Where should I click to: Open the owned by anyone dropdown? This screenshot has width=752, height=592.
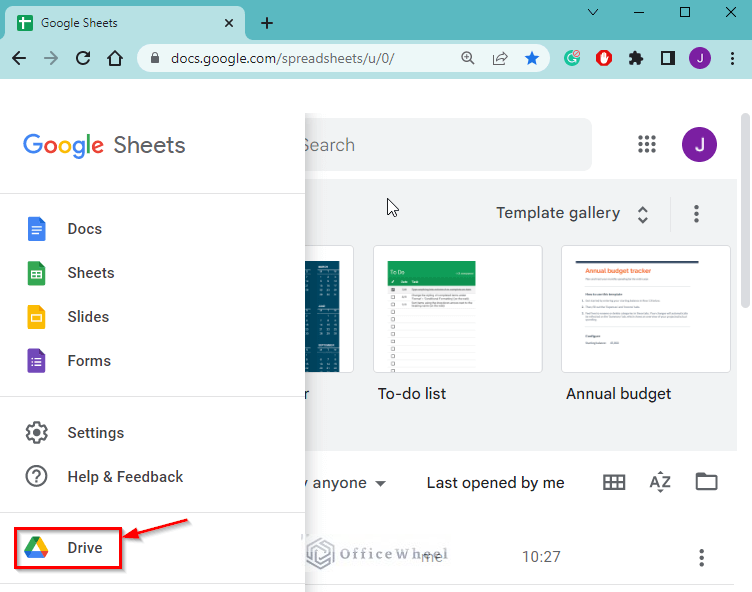point(345,483)
